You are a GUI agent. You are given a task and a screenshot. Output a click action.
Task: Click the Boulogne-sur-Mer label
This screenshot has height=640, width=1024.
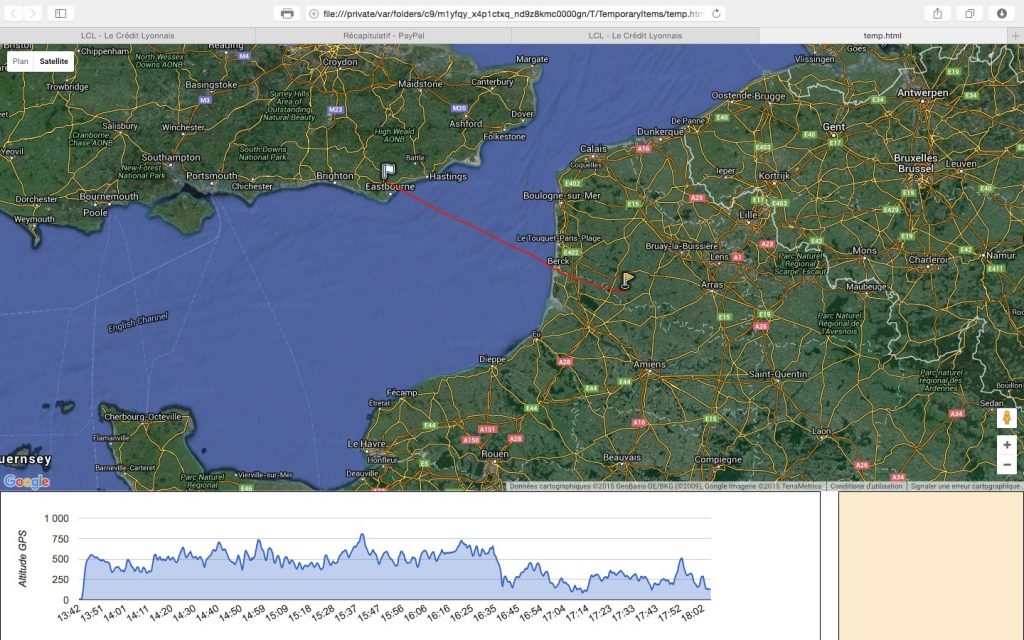[x=562, y=196]
